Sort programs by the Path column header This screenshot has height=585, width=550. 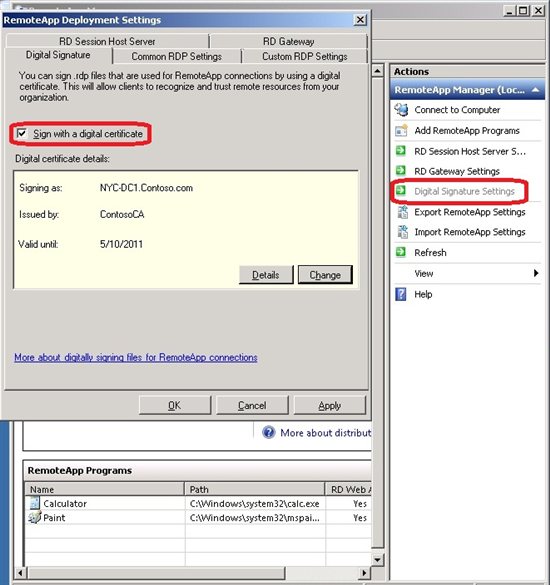pyautogui.click(x=255, y=489)
